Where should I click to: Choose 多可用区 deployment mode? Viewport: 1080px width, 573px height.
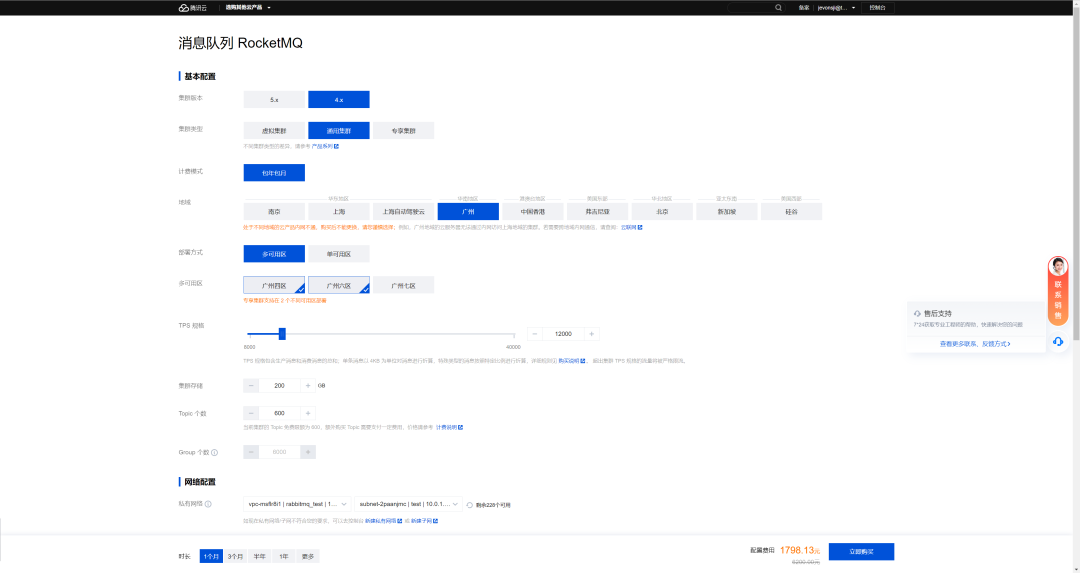274,254
